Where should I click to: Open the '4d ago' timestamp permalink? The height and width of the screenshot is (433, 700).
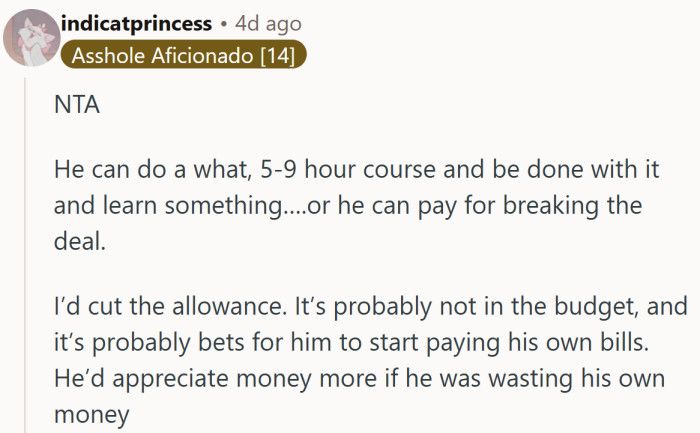pyautogui.click(x=267, y=22)
